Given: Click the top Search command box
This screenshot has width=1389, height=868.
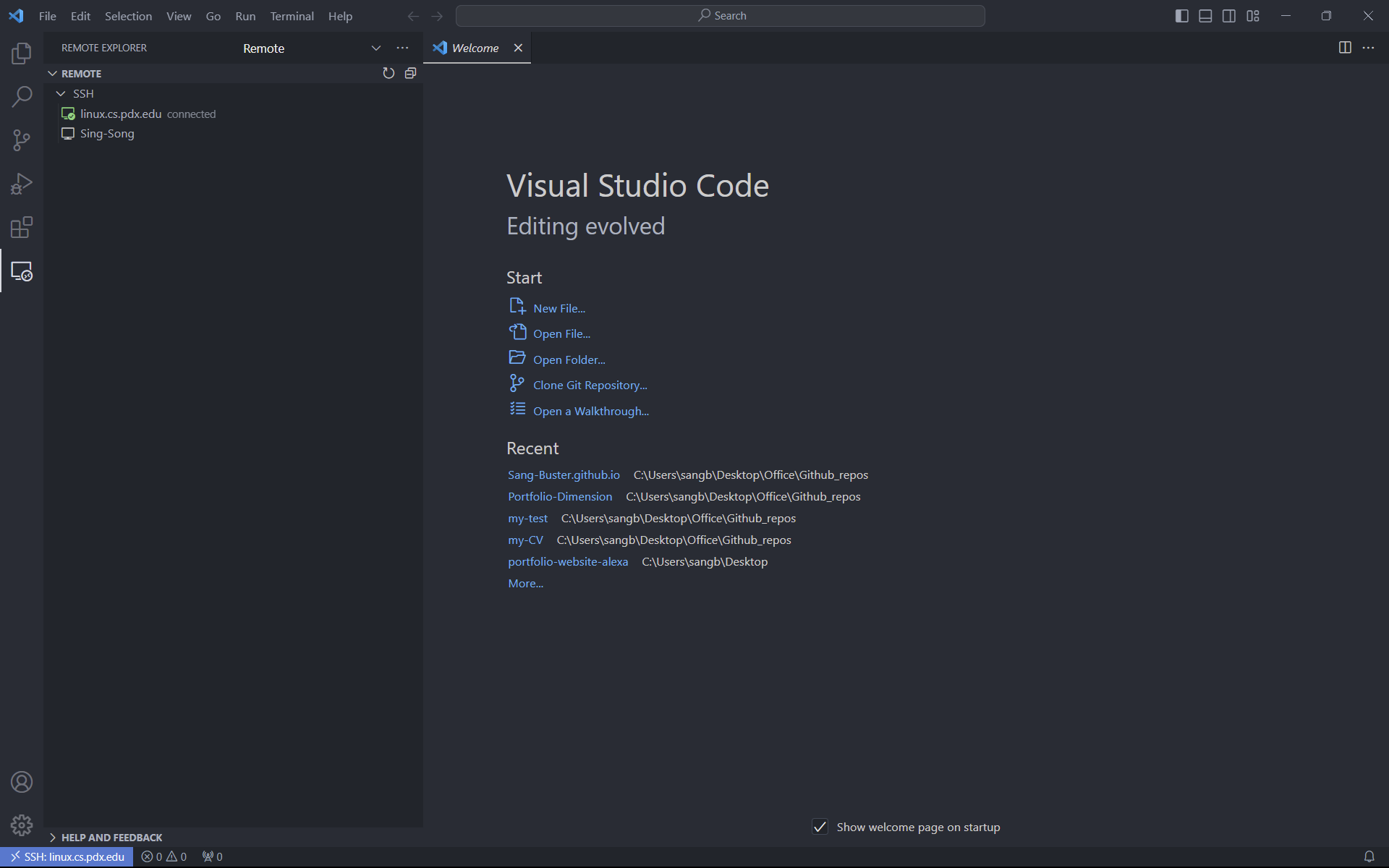Looking at the screenshot, I should [x=721, y=16].
